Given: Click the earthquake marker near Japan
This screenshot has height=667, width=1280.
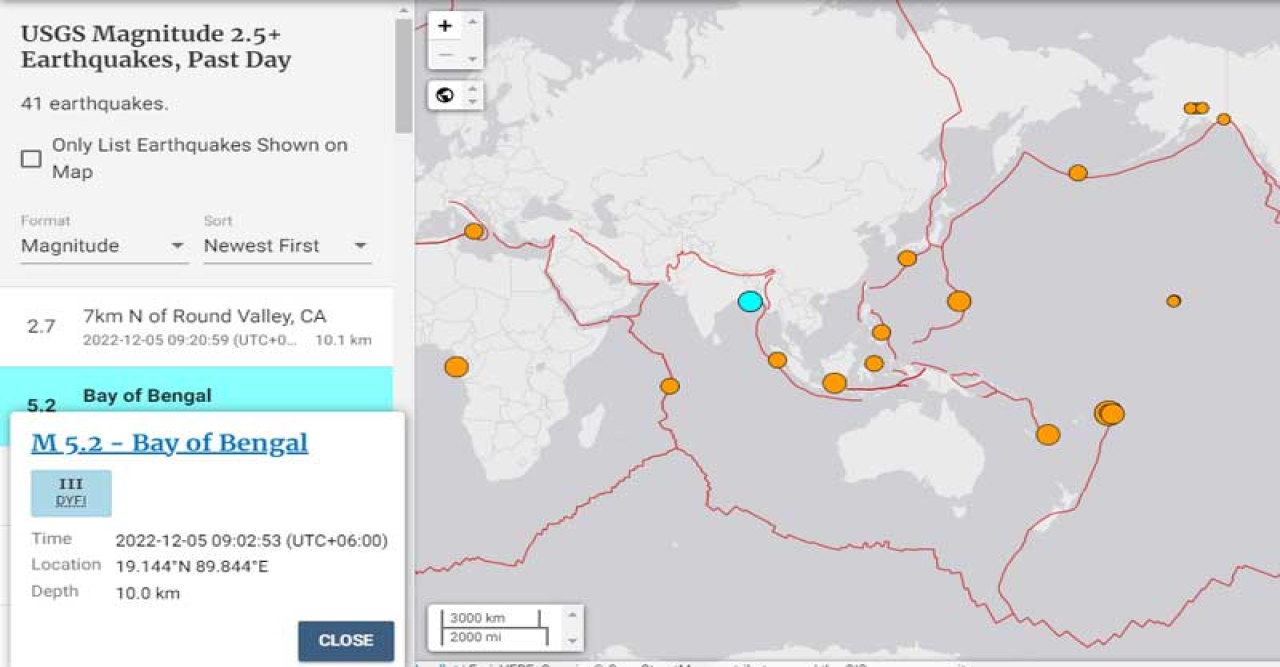Looking at the screenshot, I should (x=907, y=258).
